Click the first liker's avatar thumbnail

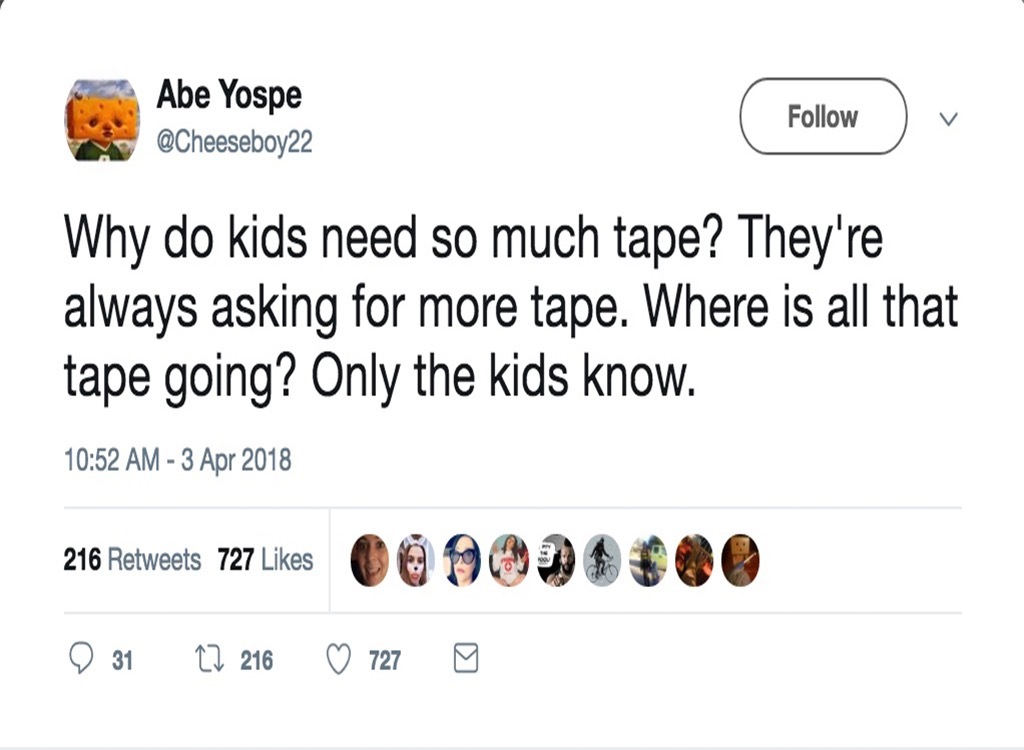369,560
